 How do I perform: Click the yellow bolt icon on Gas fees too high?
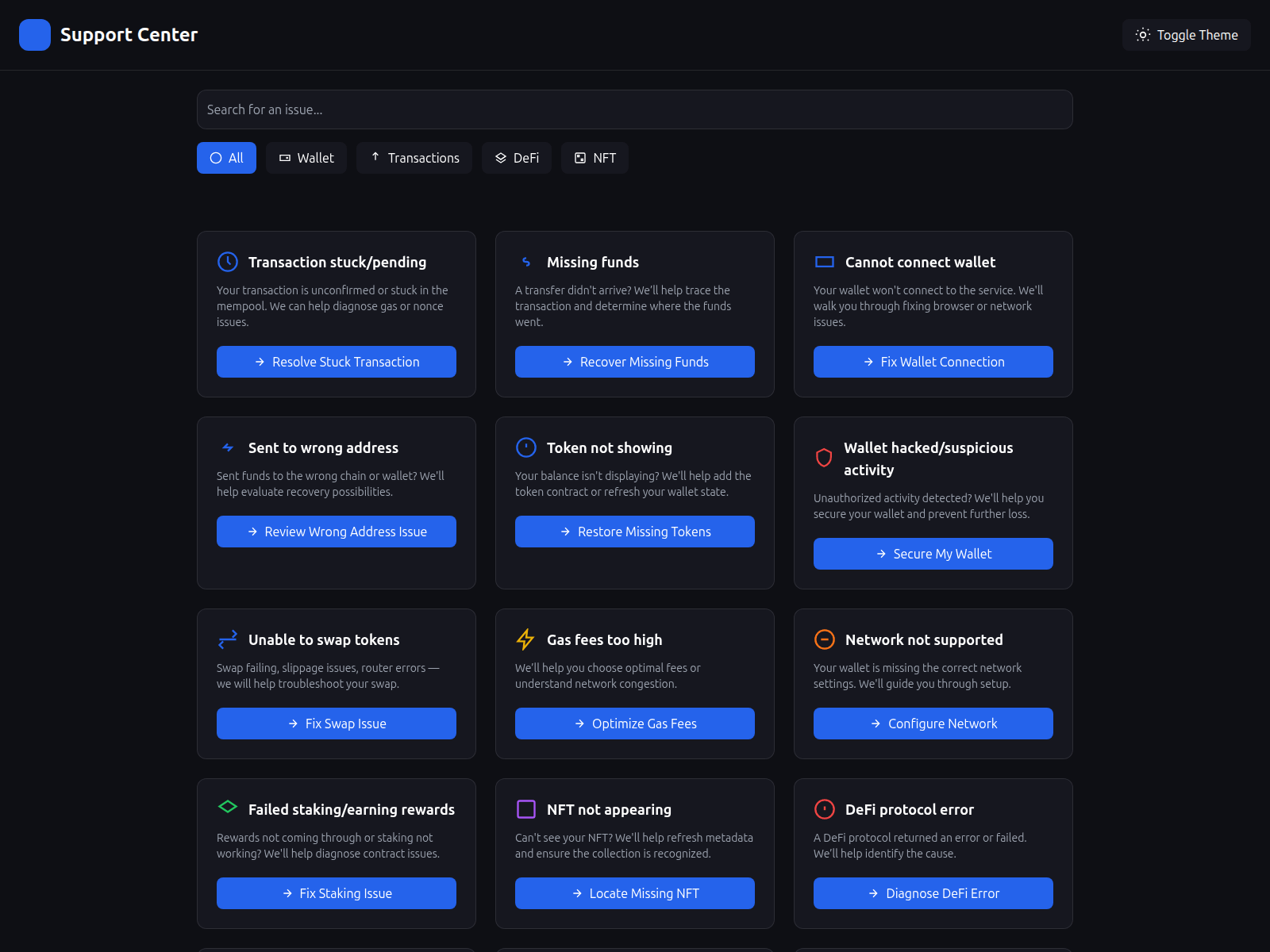[x=525, y=639]
